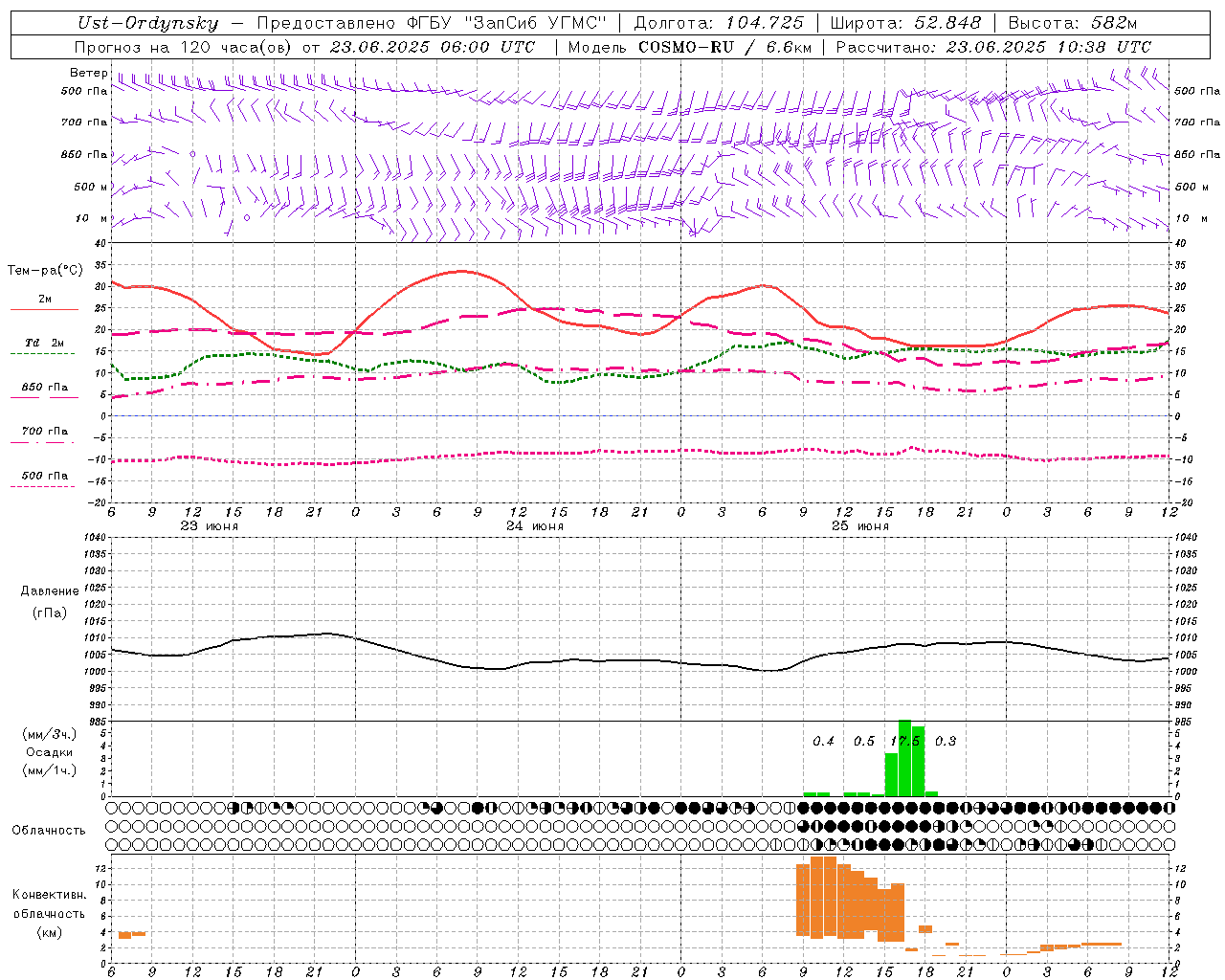
Task: Click the '0.4' precipitation amount
Action: (823, 742)
